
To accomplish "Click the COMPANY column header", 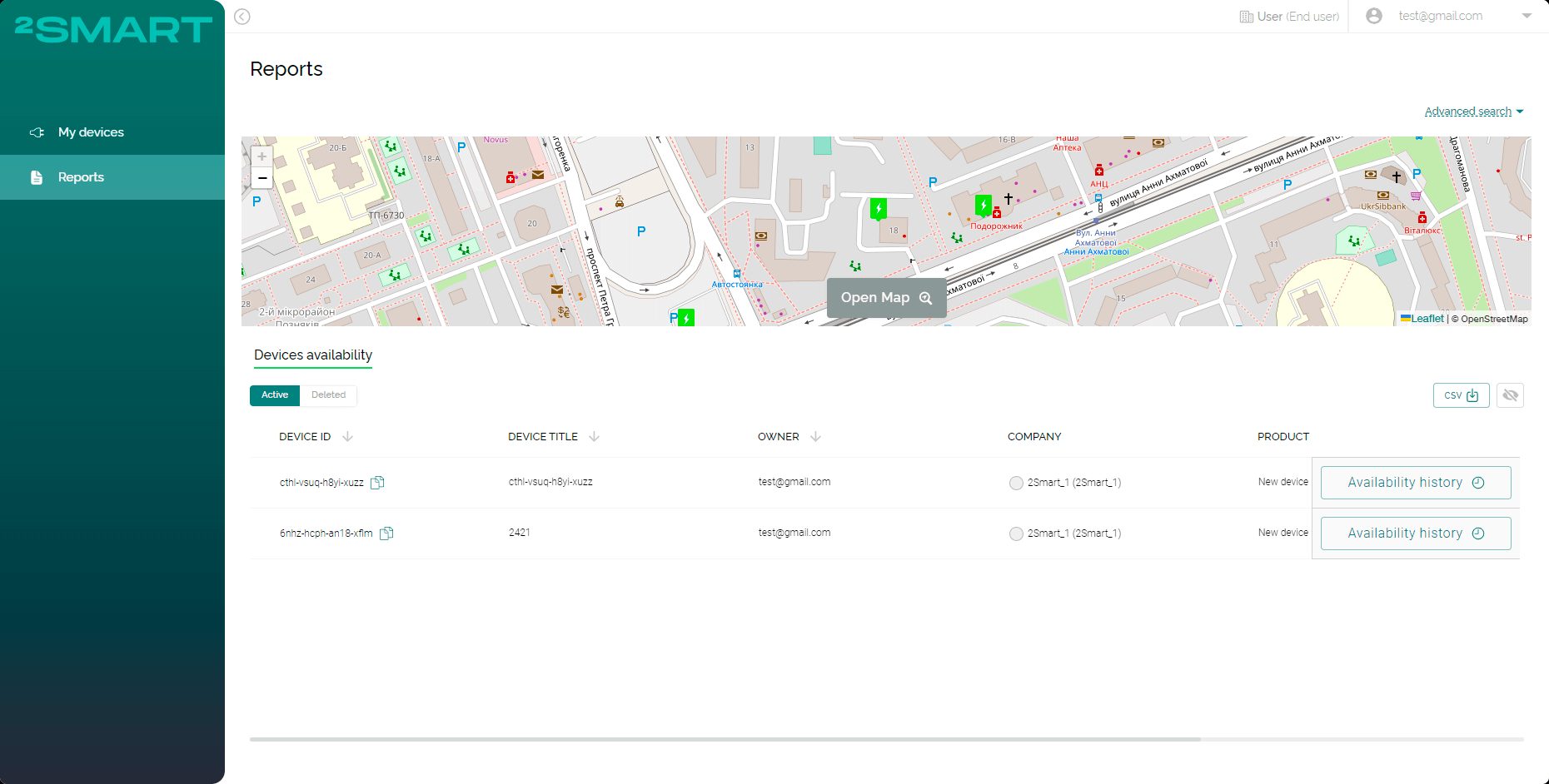I will click(1034, 437).
